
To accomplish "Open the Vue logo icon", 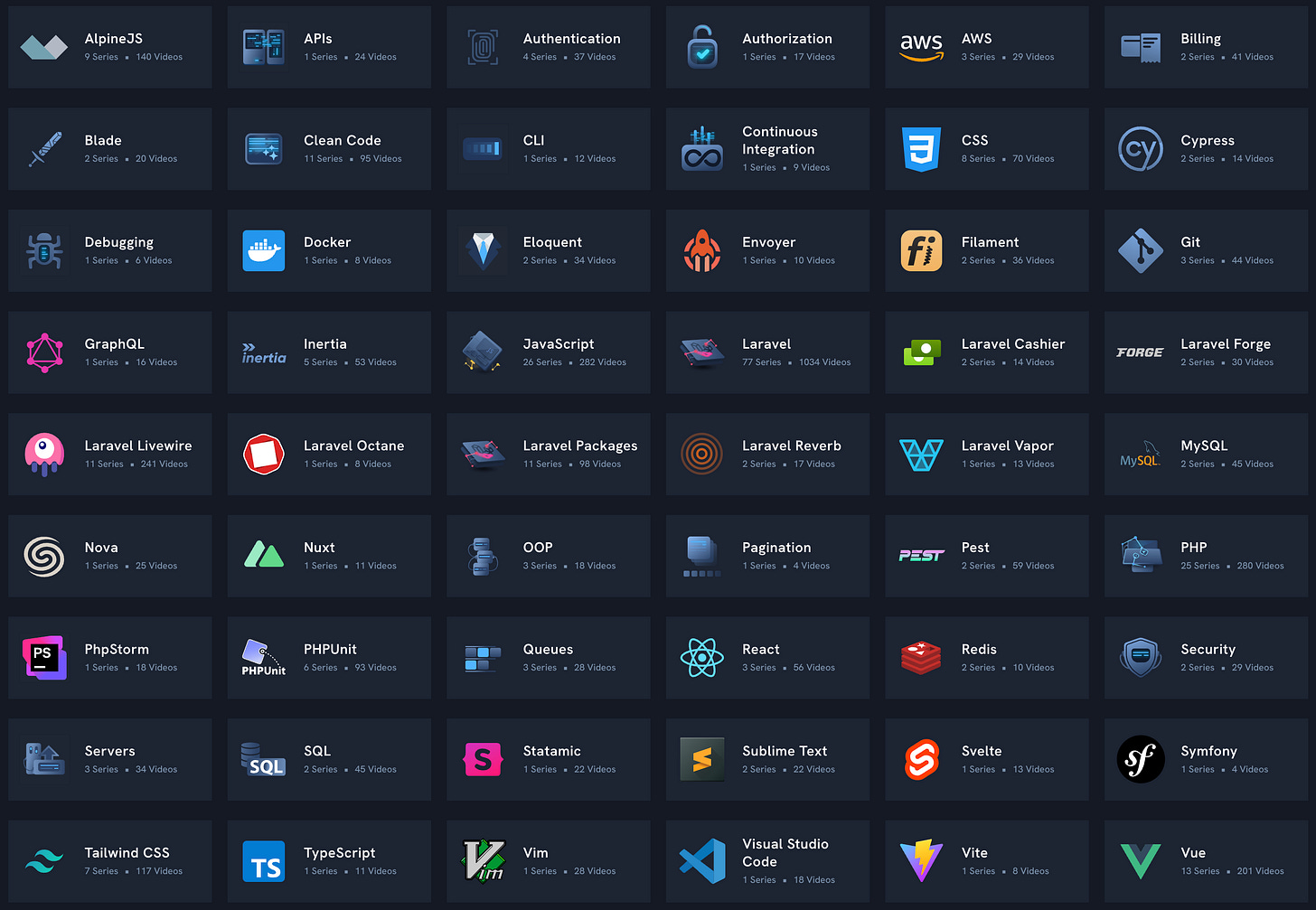I will (1141, 861).
